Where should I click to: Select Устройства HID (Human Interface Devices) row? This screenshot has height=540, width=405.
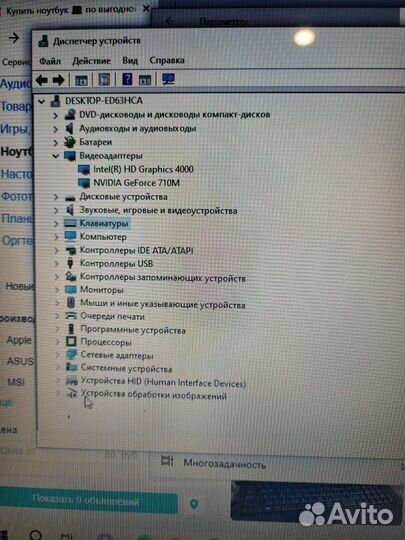click(x=163, y=382)
